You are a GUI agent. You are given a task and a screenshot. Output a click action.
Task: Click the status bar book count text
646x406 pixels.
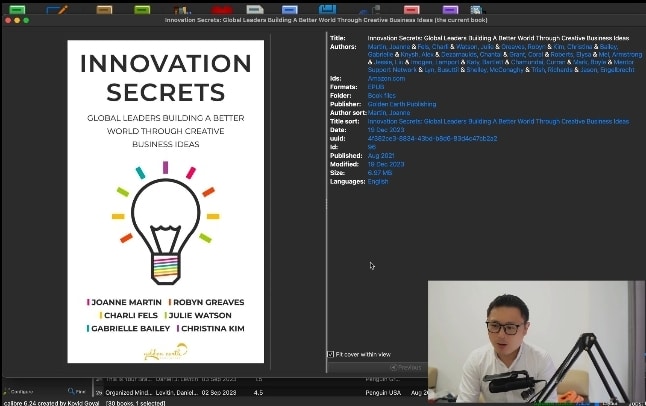coord(136,403)
